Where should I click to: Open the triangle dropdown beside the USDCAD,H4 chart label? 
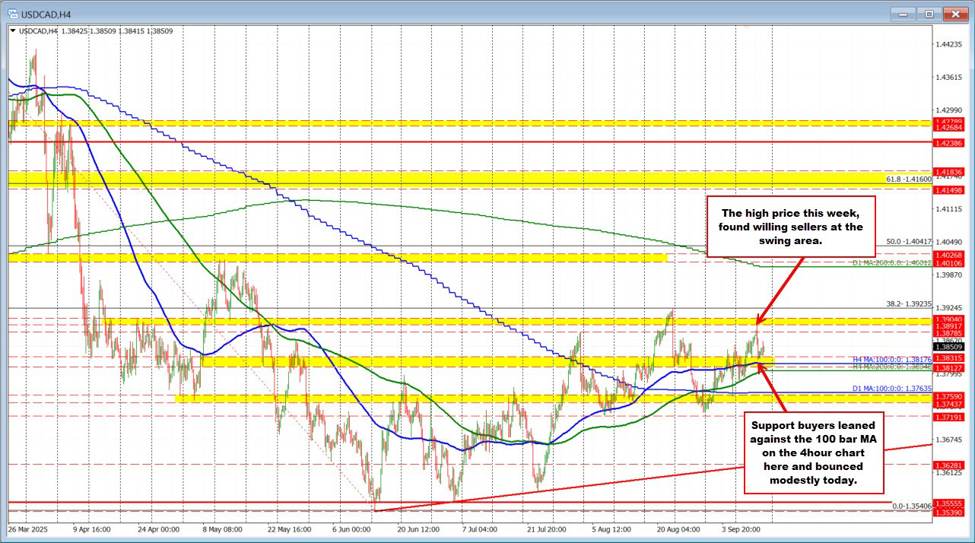[x=13, y=32]
